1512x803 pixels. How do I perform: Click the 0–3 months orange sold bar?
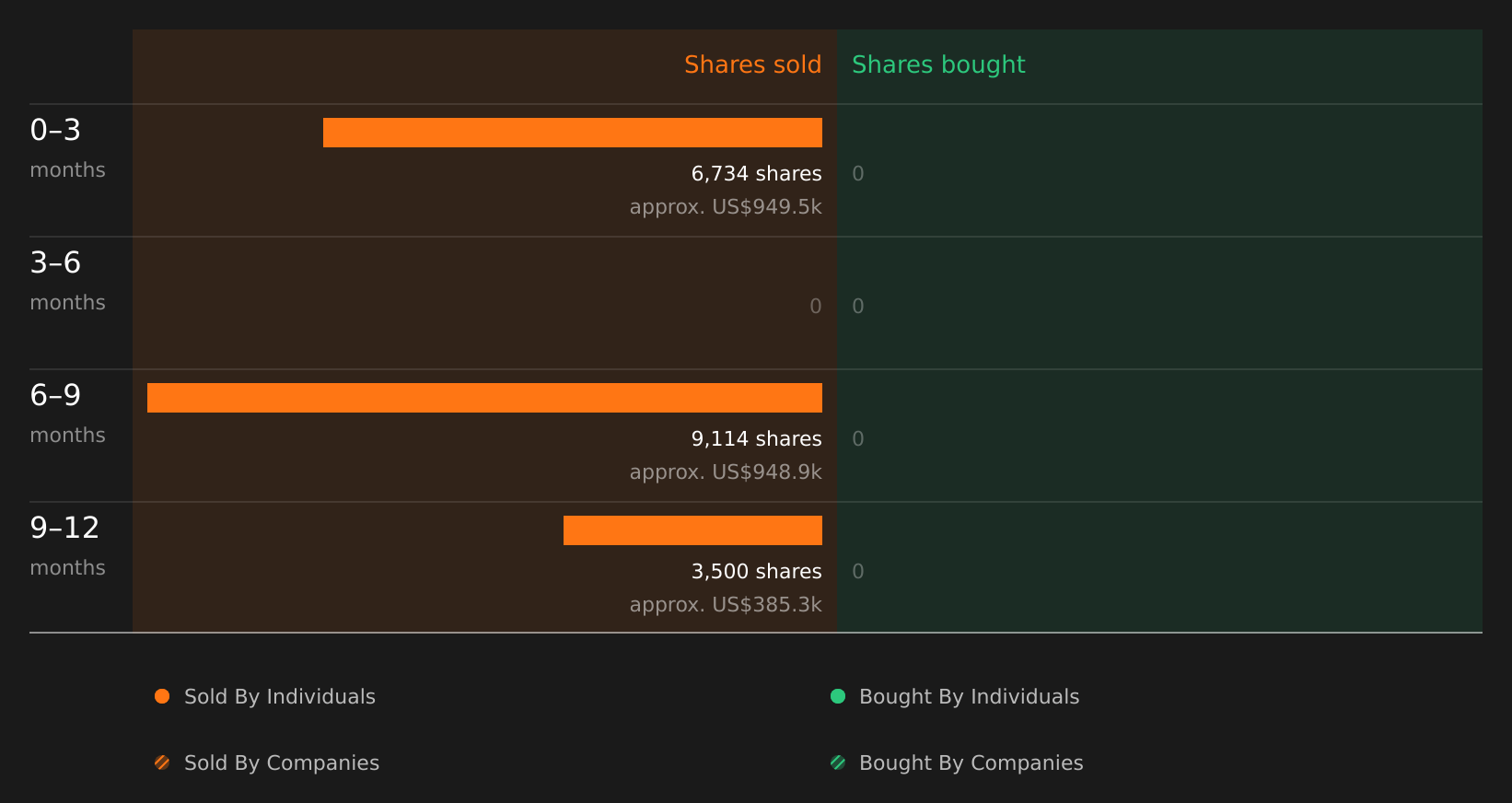tap(573, 133)
